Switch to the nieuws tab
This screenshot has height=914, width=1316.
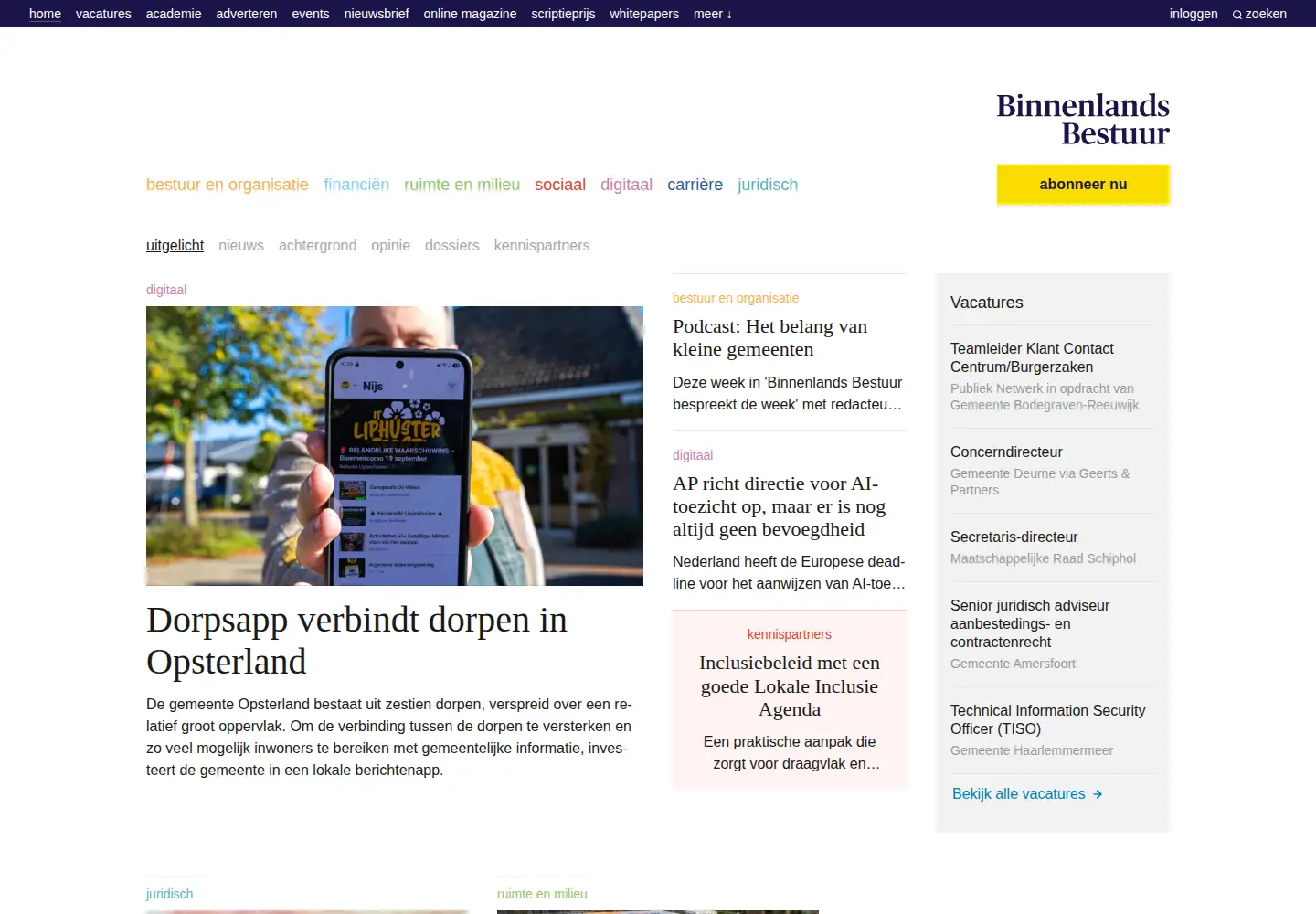[241, 245]
